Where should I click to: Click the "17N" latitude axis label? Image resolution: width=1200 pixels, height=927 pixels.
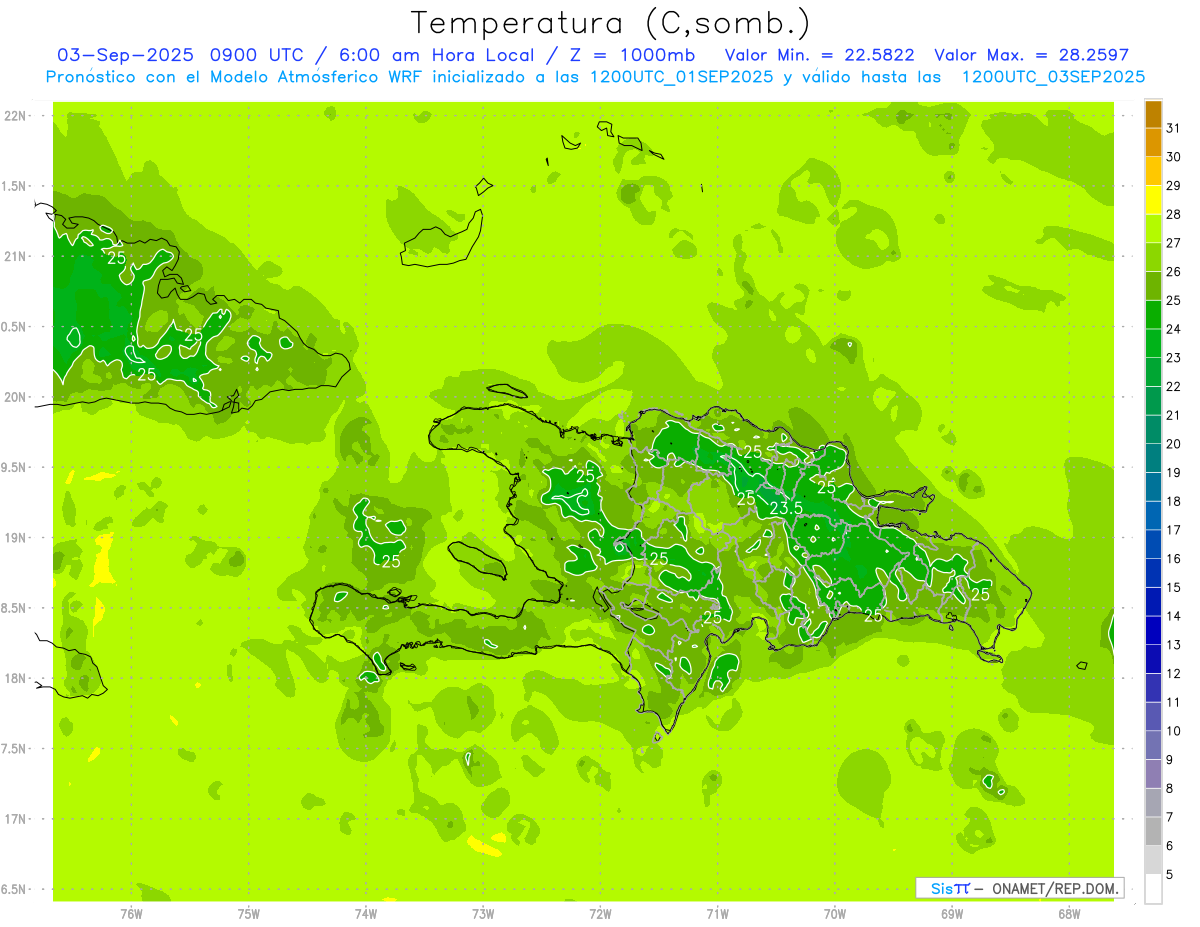point(15,820)
